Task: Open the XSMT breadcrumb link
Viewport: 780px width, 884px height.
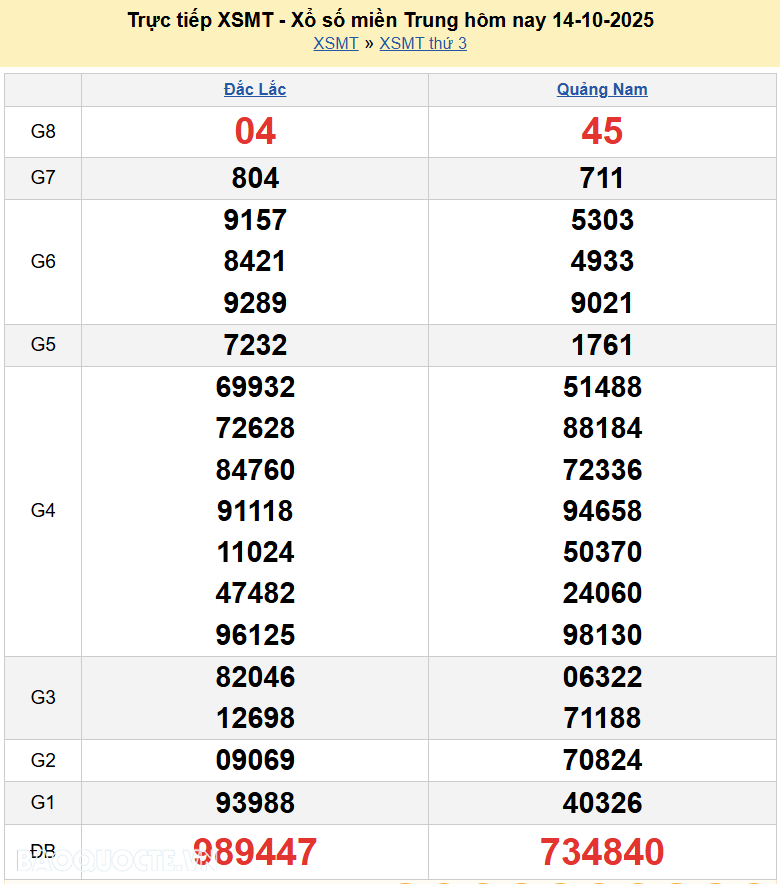Action: 335,43
